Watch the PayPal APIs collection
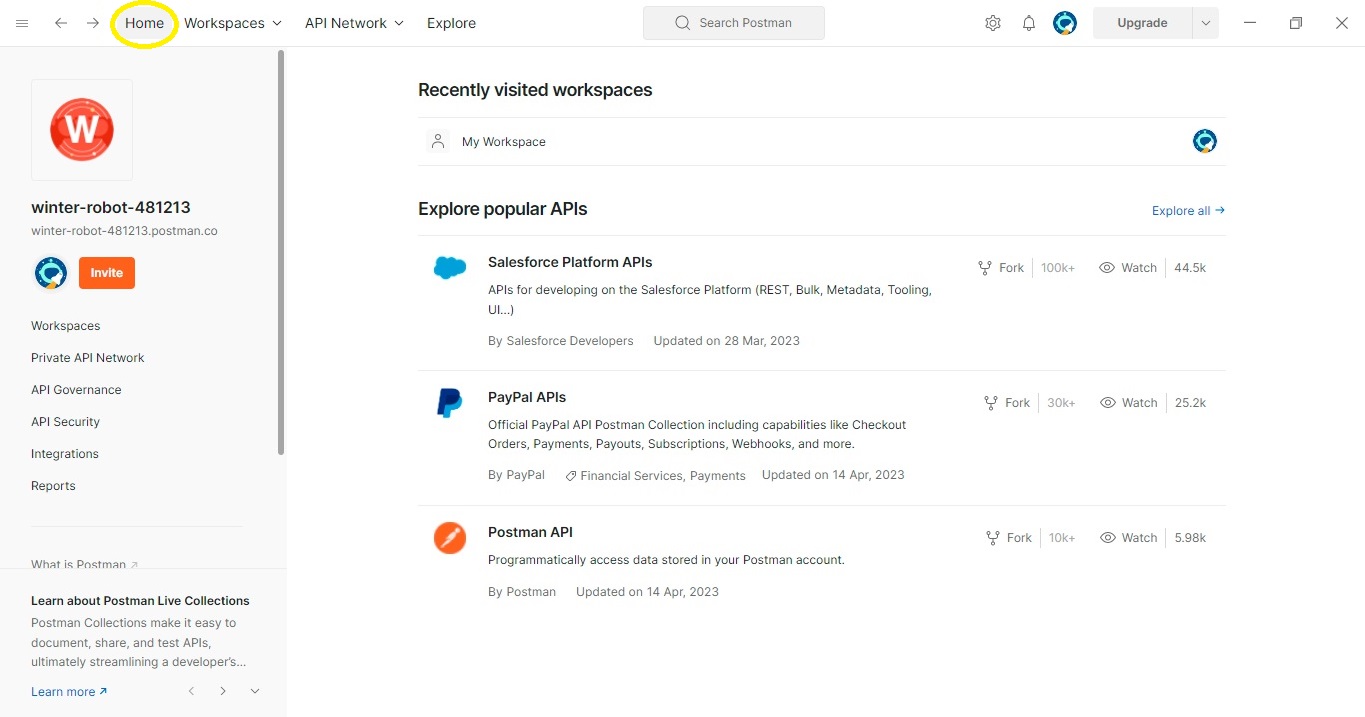Image resolution: width=1365 pixels, height=717 pixels. pos(1128,403)
